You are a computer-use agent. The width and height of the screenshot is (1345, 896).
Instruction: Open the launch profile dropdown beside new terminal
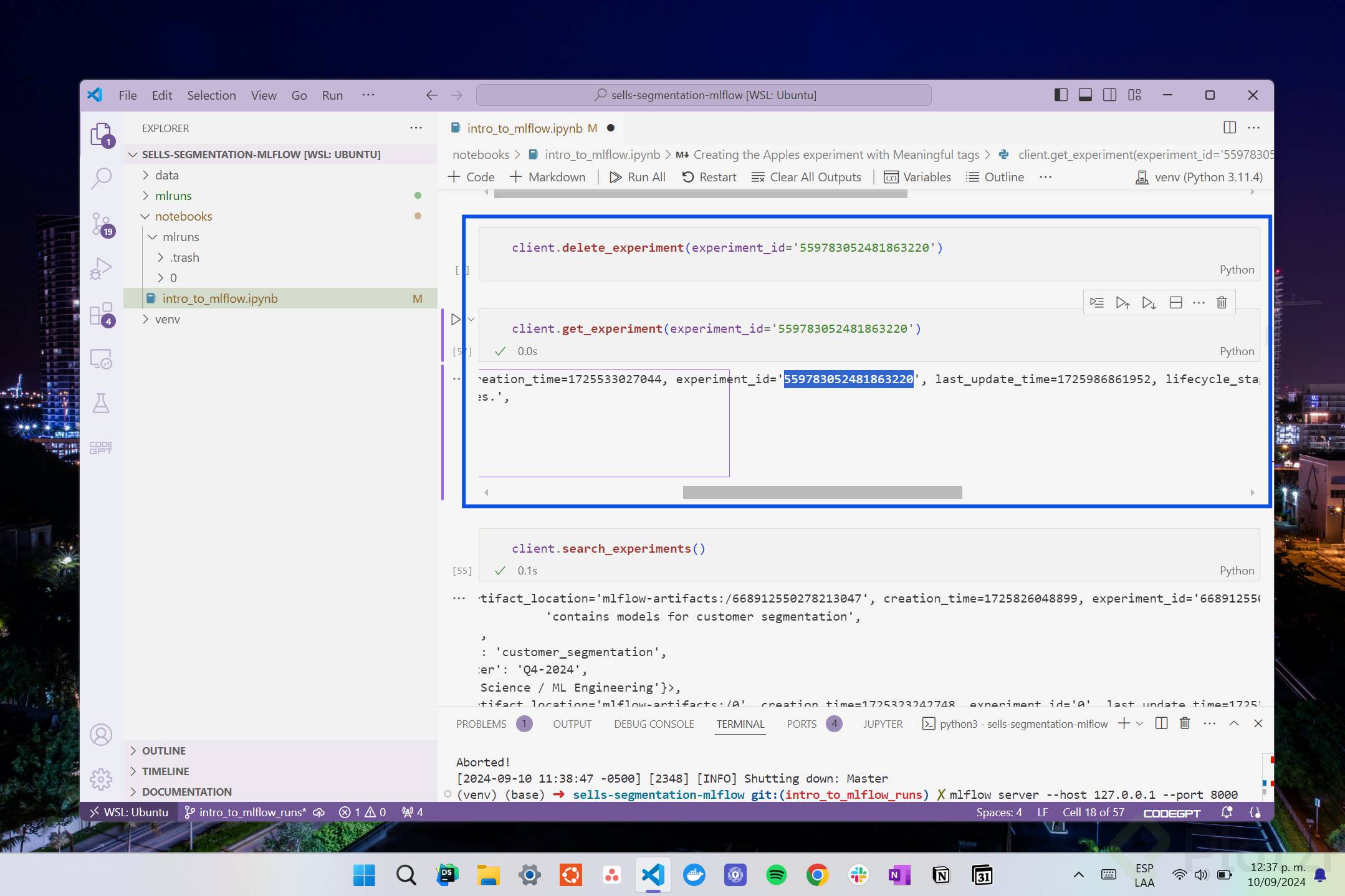1140,723
